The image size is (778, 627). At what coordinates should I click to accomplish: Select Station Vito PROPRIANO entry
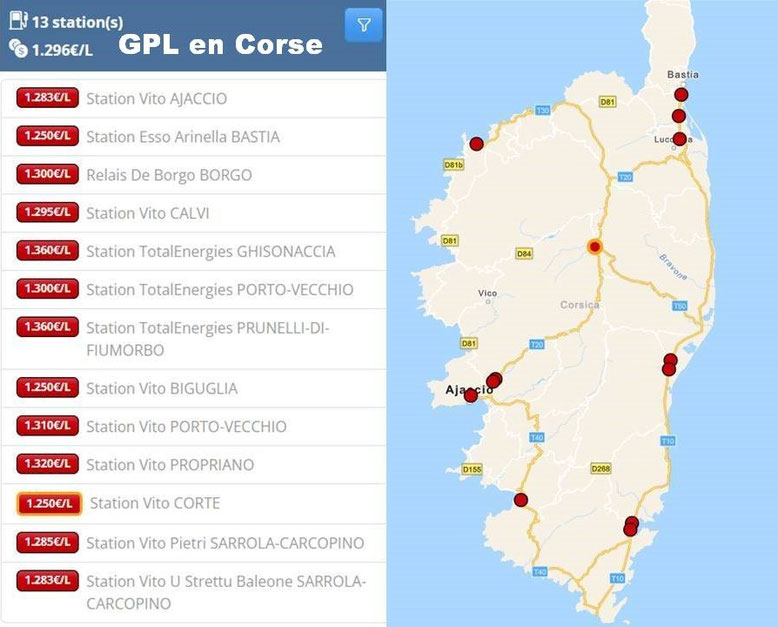point(194,465)
